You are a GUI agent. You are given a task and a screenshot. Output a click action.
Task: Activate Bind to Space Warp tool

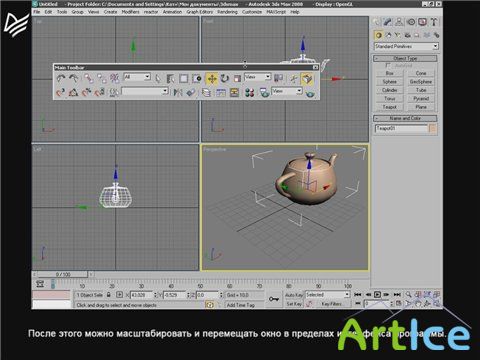(114, 79)
